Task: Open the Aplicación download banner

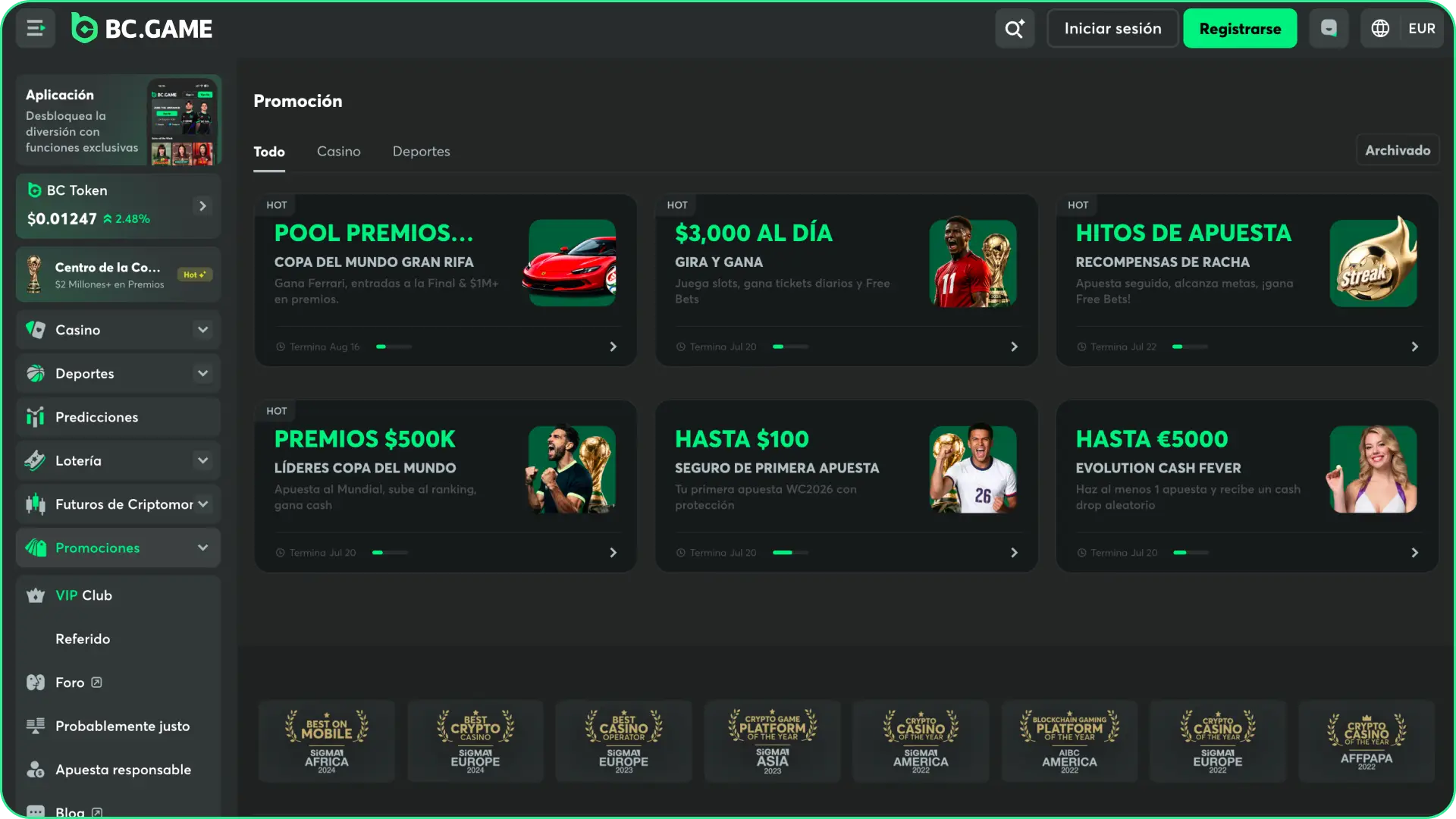Action: 118,121
